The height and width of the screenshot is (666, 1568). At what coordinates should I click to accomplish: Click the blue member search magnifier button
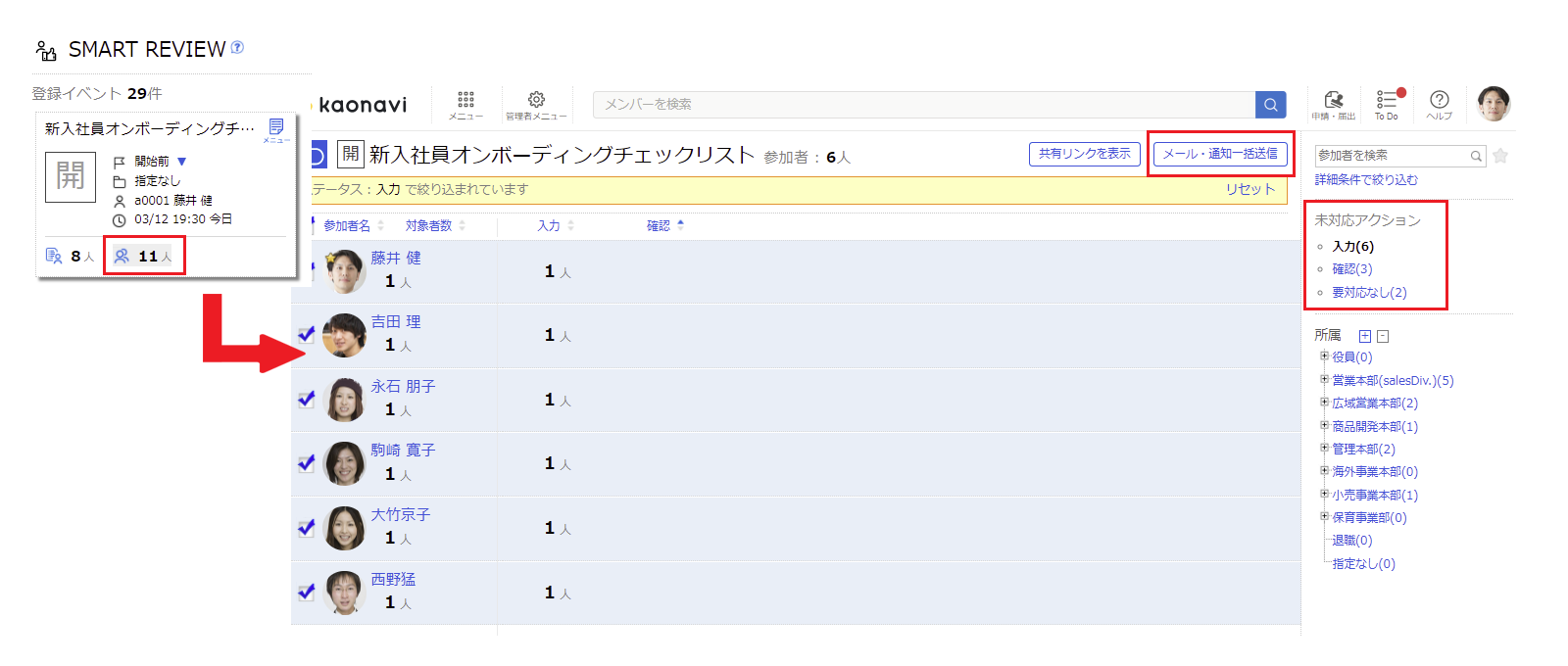[x=1270, y=105]
